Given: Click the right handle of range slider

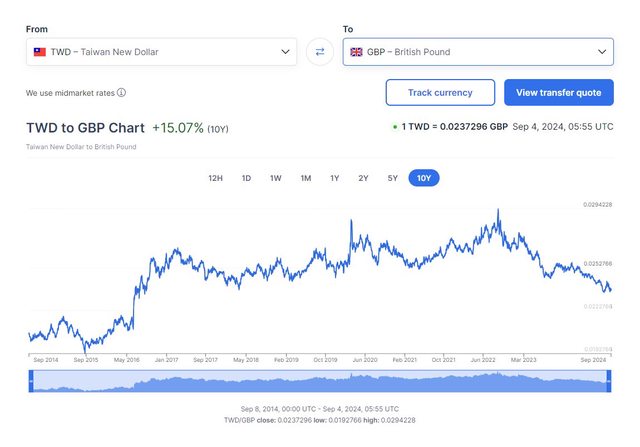Looking at the screenshot, I should (x=609, y=381).
